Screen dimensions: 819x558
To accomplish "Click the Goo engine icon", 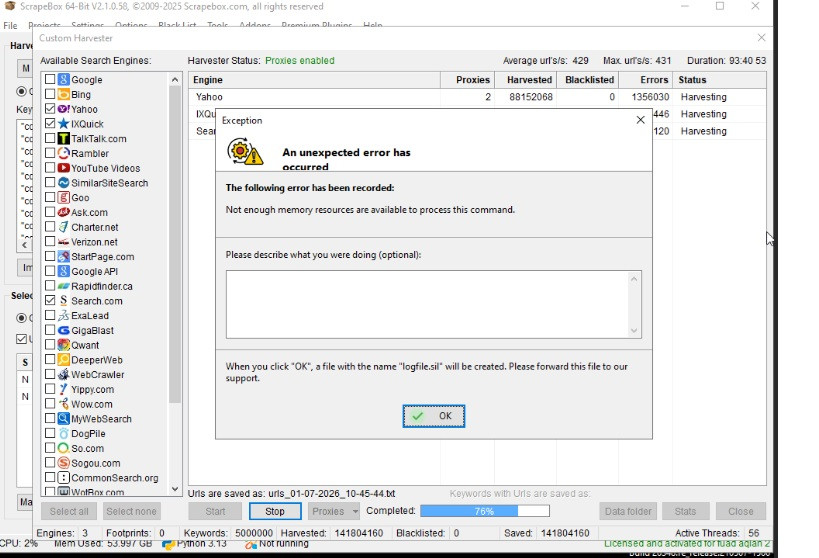I will [x=64, y=197].
